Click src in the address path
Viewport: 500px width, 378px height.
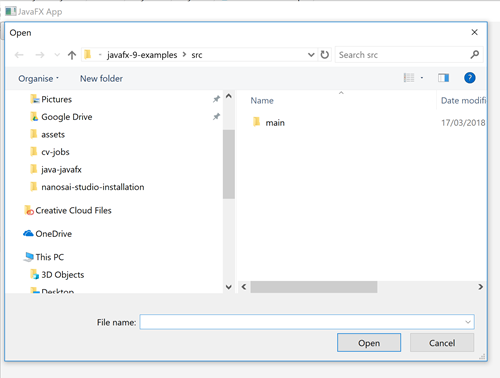(197, 55)
